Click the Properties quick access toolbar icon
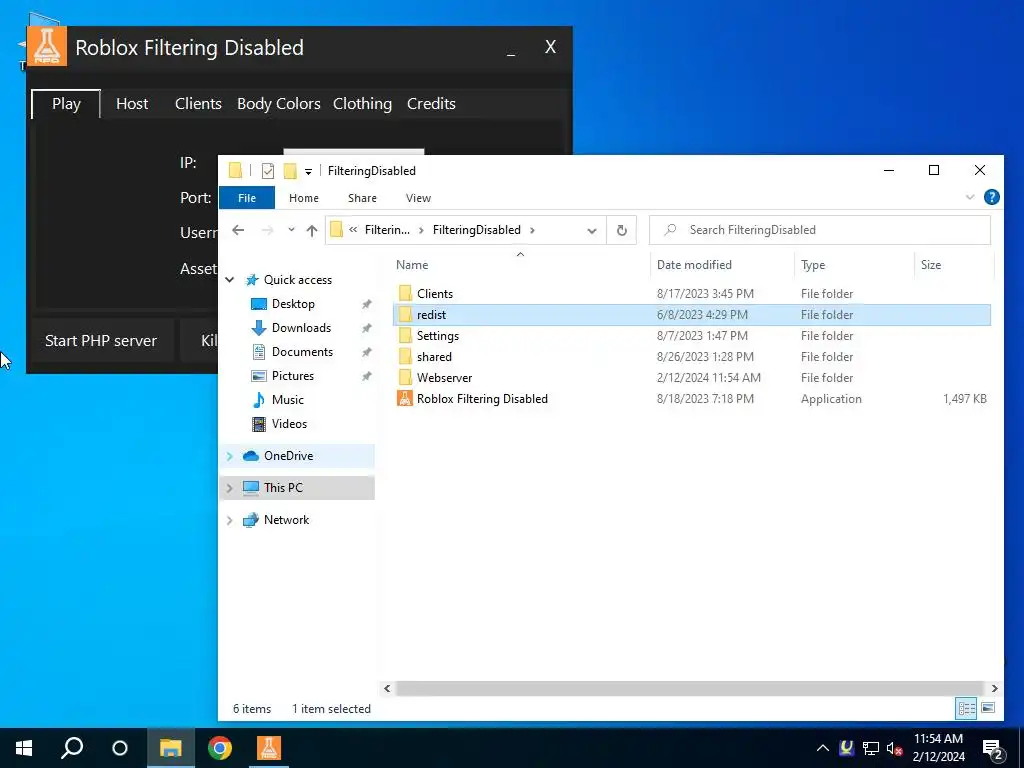Screen dimensions: 1024x768 (x=268, y=171)
